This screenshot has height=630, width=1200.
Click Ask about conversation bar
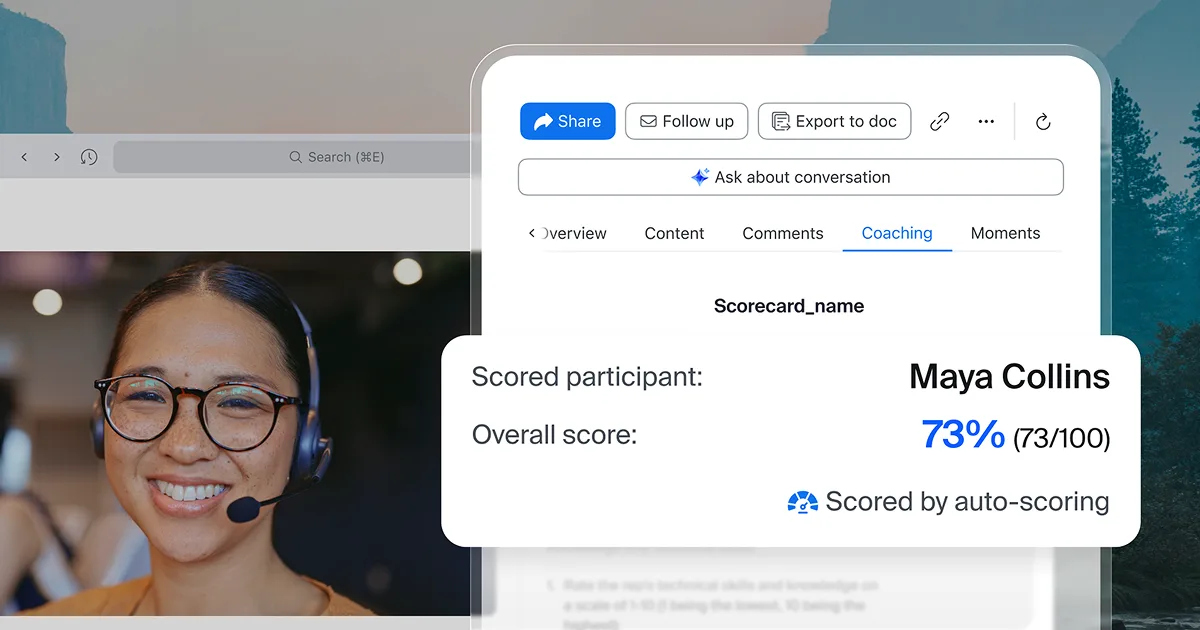790,177
